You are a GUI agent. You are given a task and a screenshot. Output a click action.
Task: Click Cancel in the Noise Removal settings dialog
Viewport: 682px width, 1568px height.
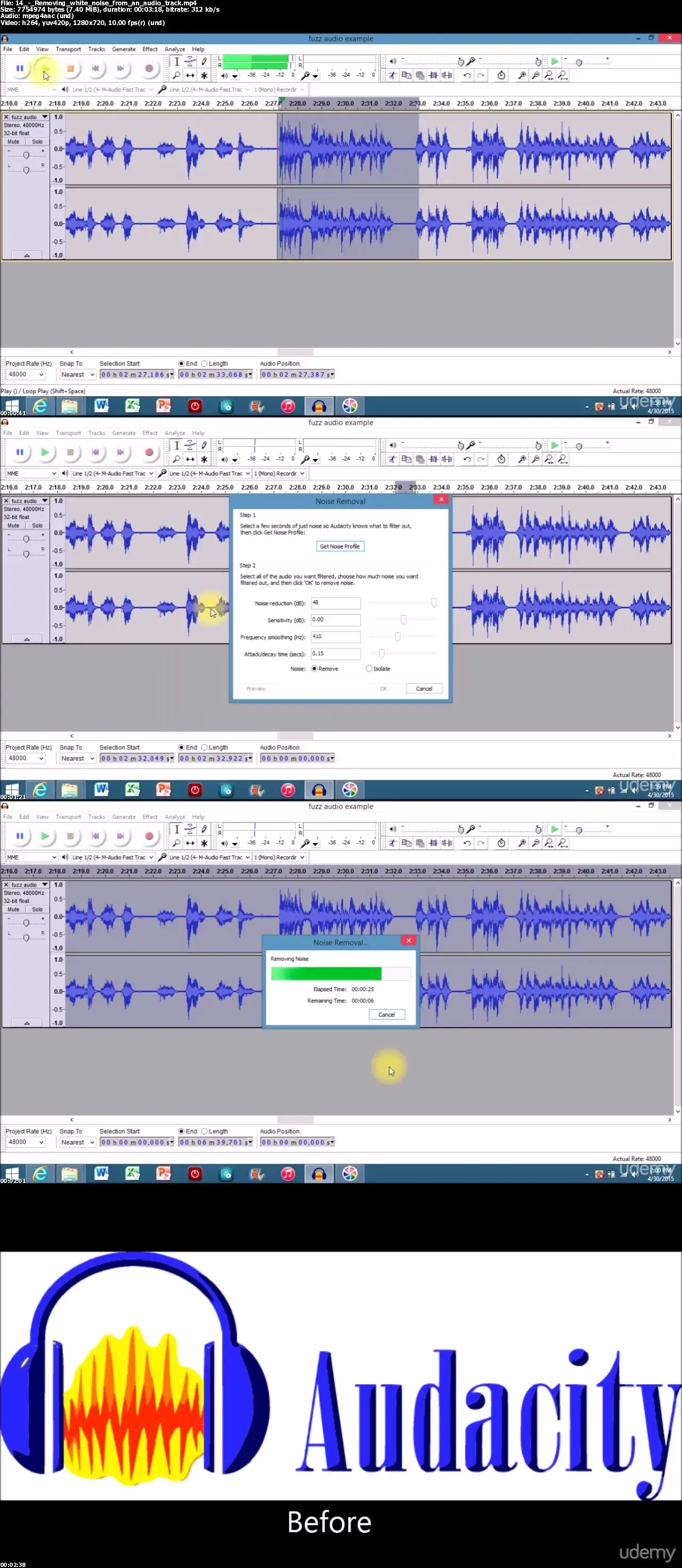coord(424,688)
